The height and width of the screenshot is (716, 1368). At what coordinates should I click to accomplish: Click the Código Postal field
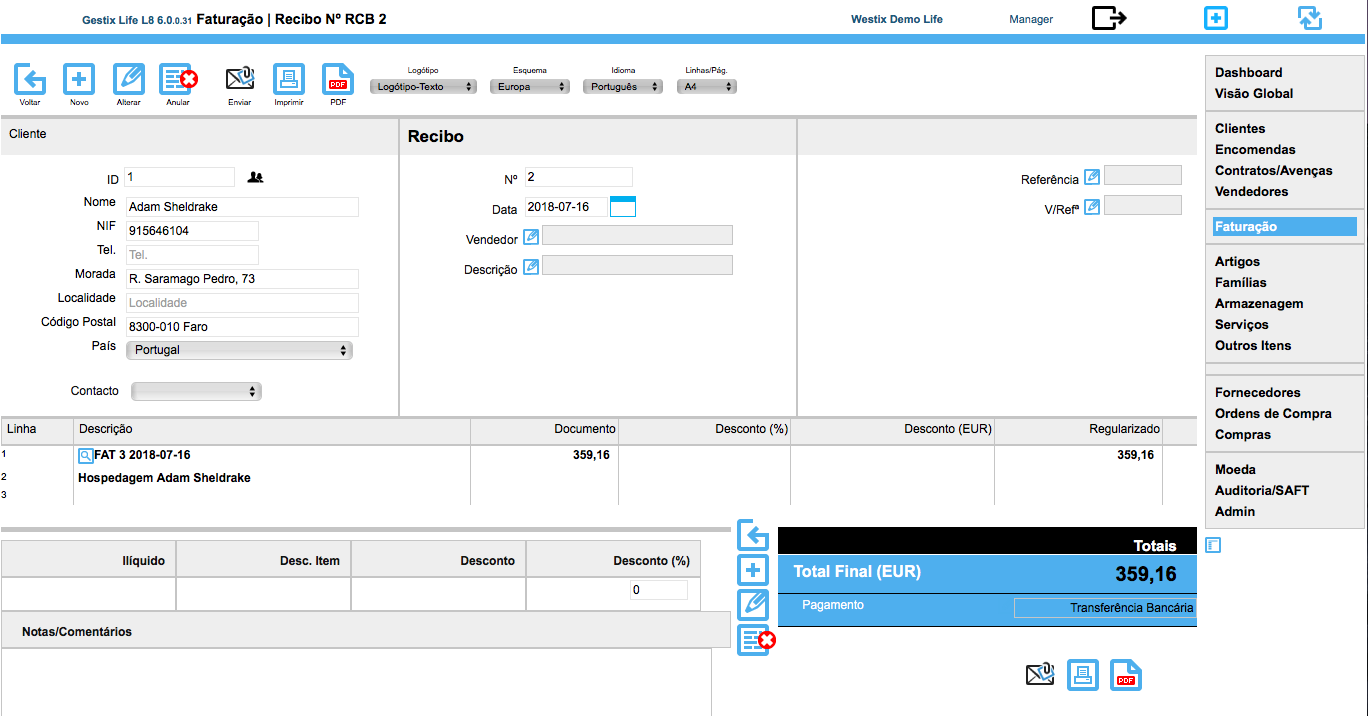(x=242, y=327)
